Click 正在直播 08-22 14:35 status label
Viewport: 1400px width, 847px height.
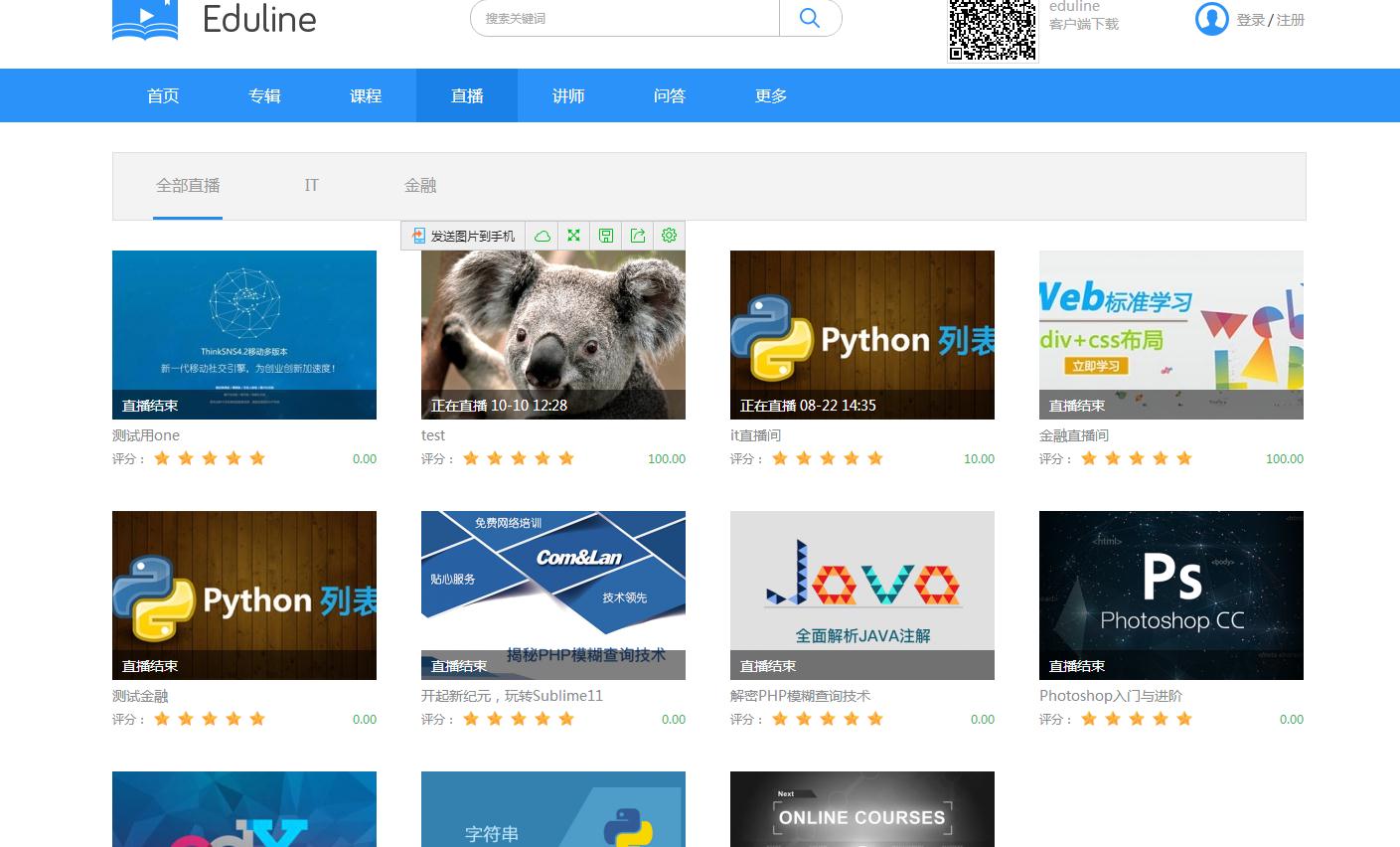click(808, 406)
